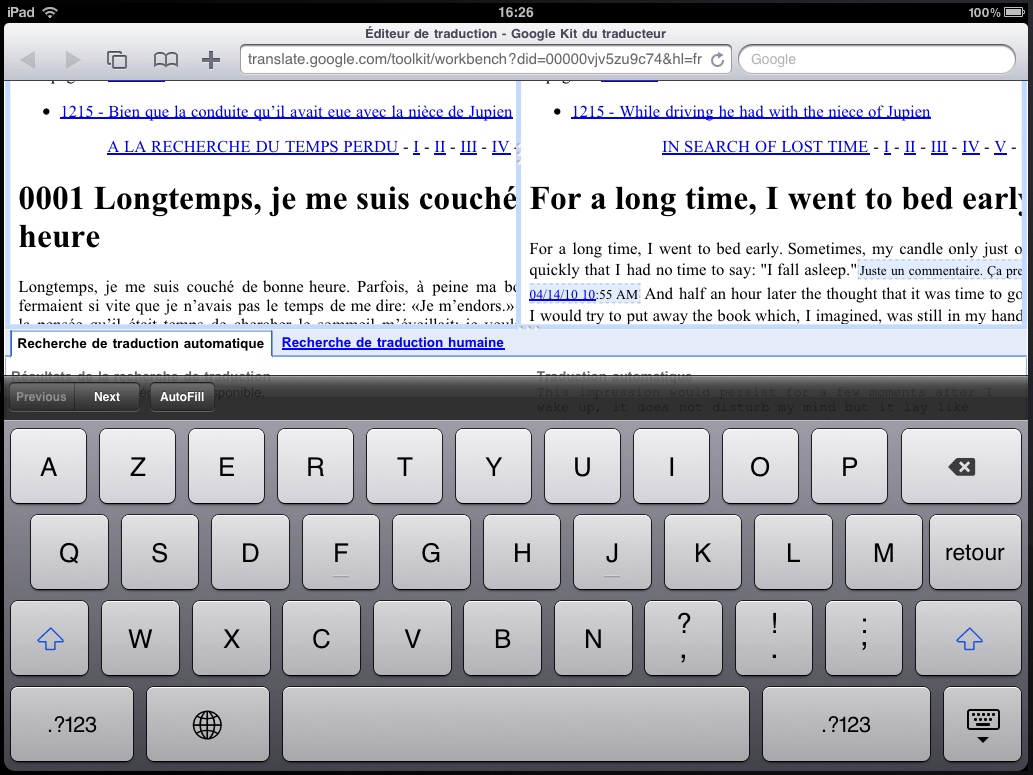Tap the I key on keyboard
The image size is (1033, 775).
(x=671, y=467)
